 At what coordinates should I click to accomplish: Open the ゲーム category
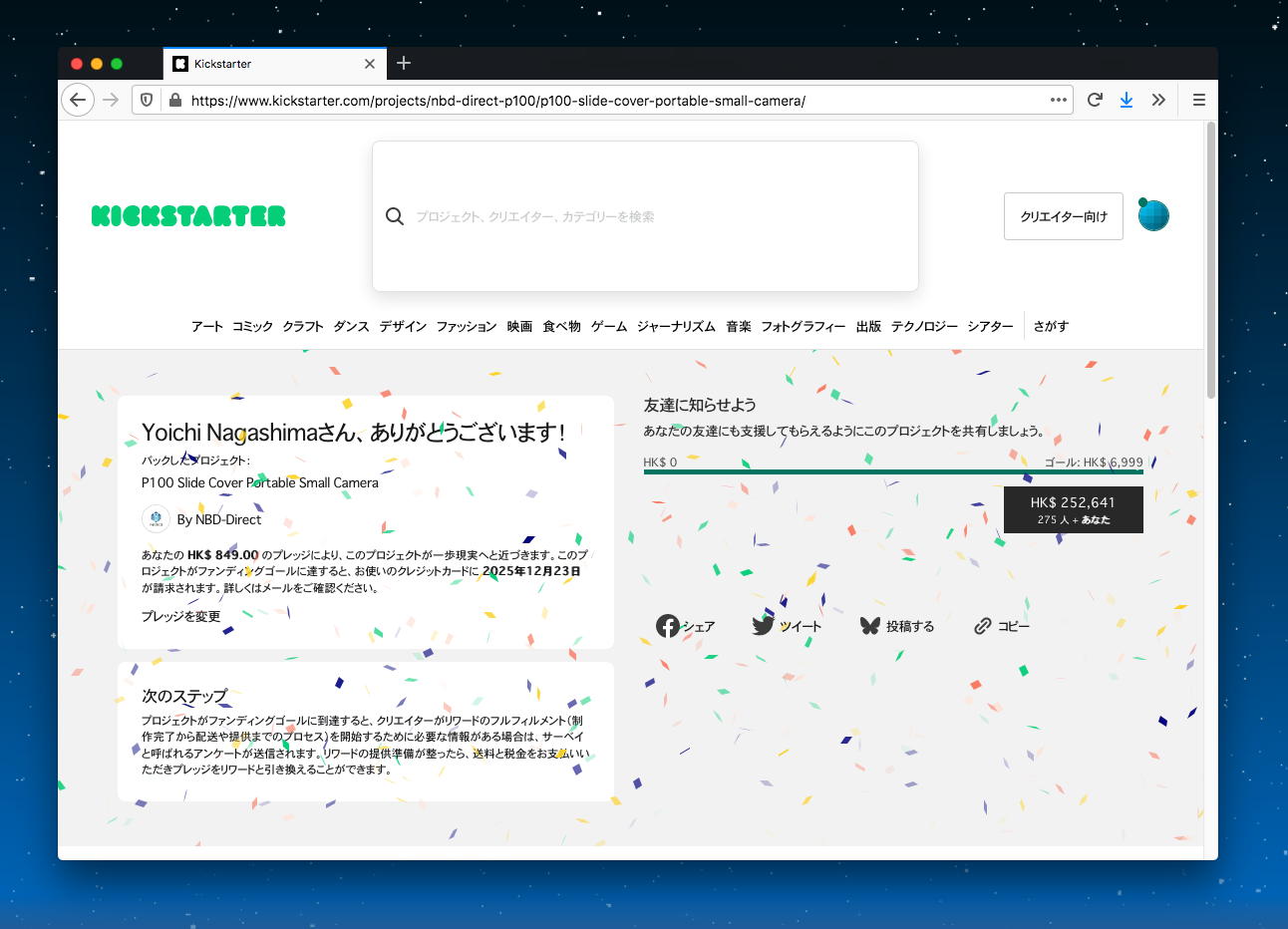(609, 326)
